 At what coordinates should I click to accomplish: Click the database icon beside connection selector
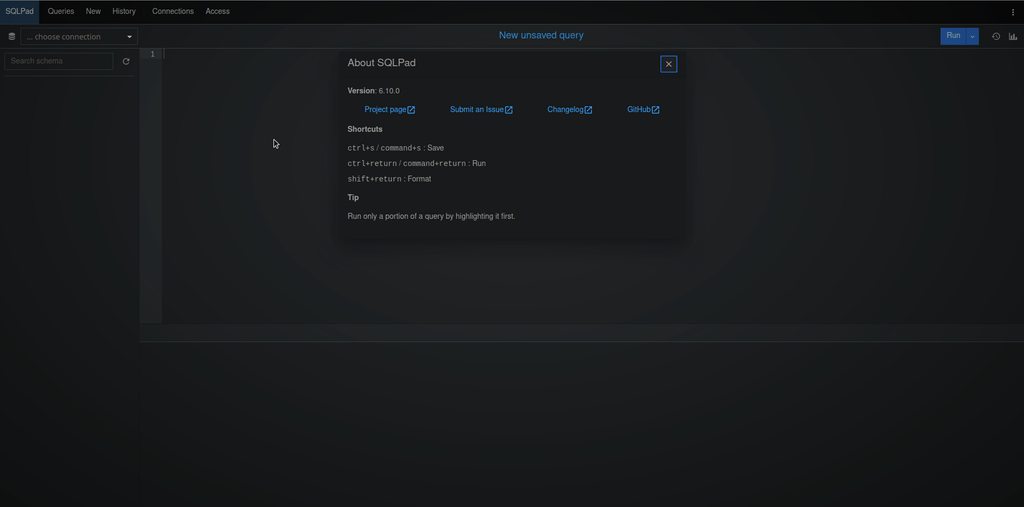click(x=12, y=37)
